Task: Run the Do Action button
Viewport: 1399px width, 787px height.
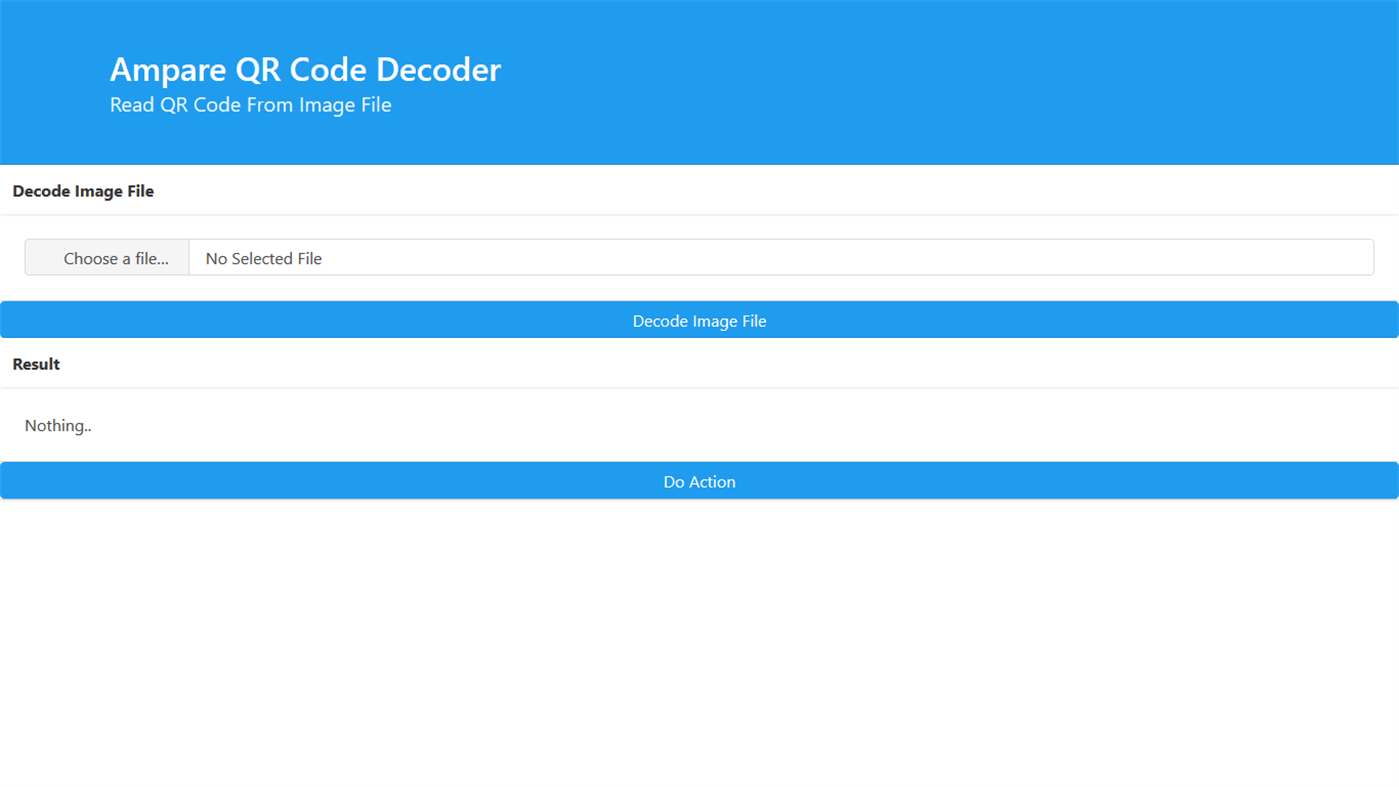Action: [x=699, y=481]
